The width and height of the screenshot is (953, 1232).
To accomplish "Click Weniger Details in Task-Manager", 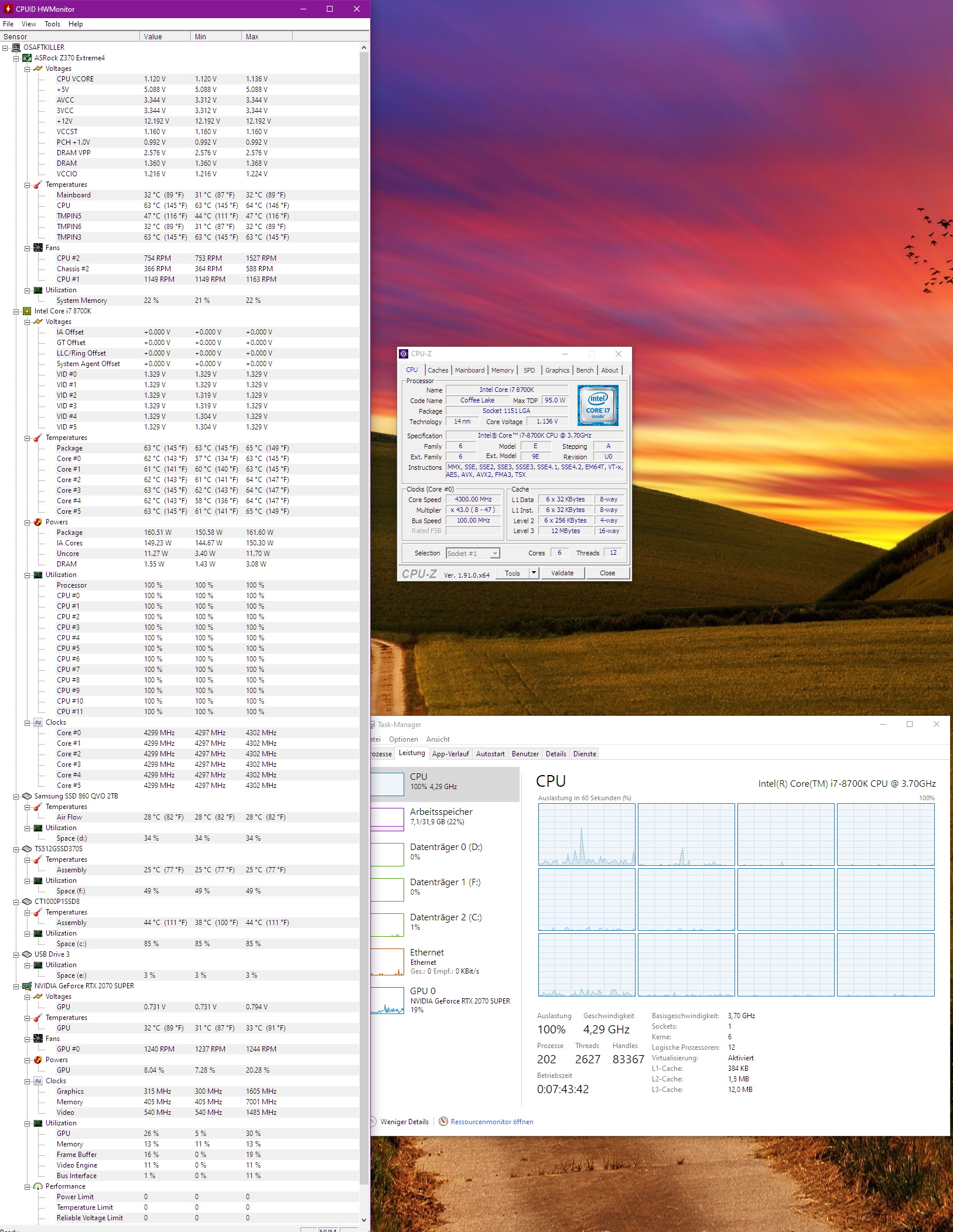I will (405, 1122).
